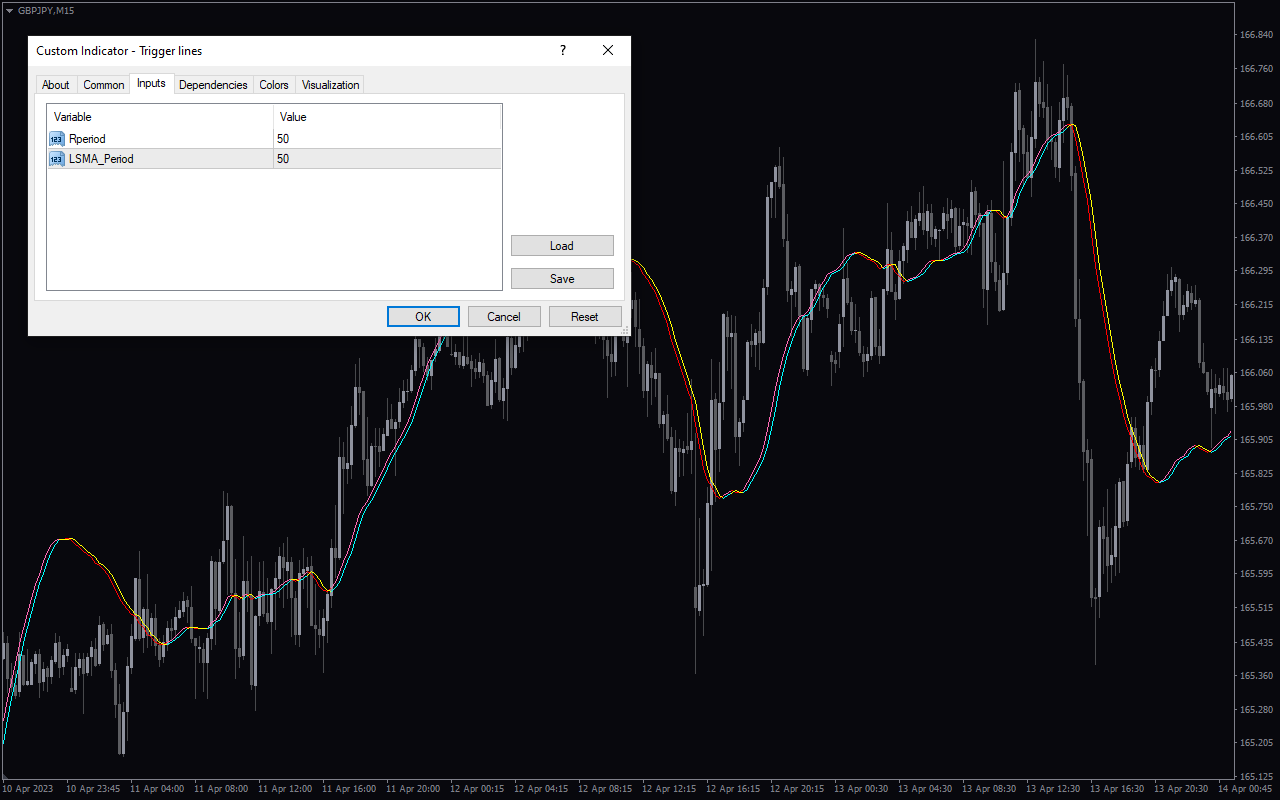This screenshot has width=1280, height=800.
Task: Click the GBPJPY,M15 chart title
Action: [x=46, y=10]
